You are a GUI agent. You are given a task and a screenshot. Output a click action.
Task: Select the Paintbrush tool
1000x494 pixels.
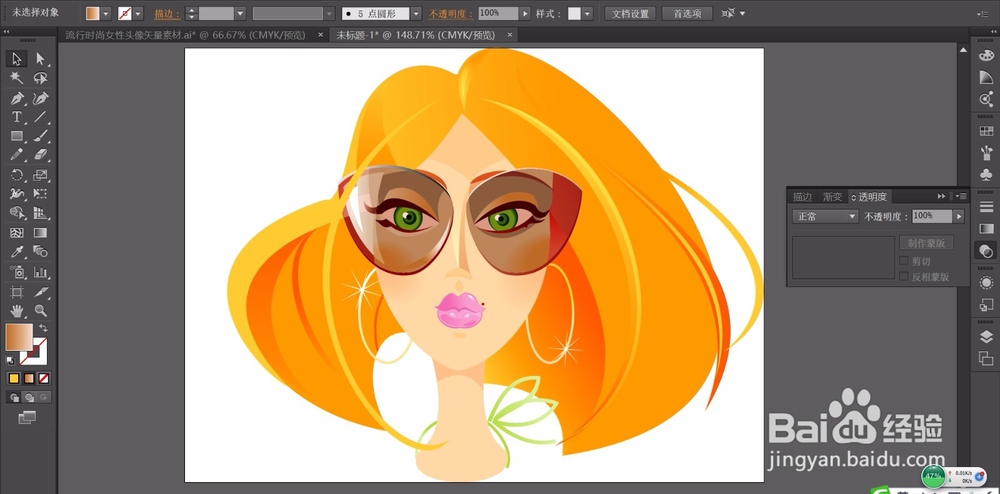tap(41, 136)
